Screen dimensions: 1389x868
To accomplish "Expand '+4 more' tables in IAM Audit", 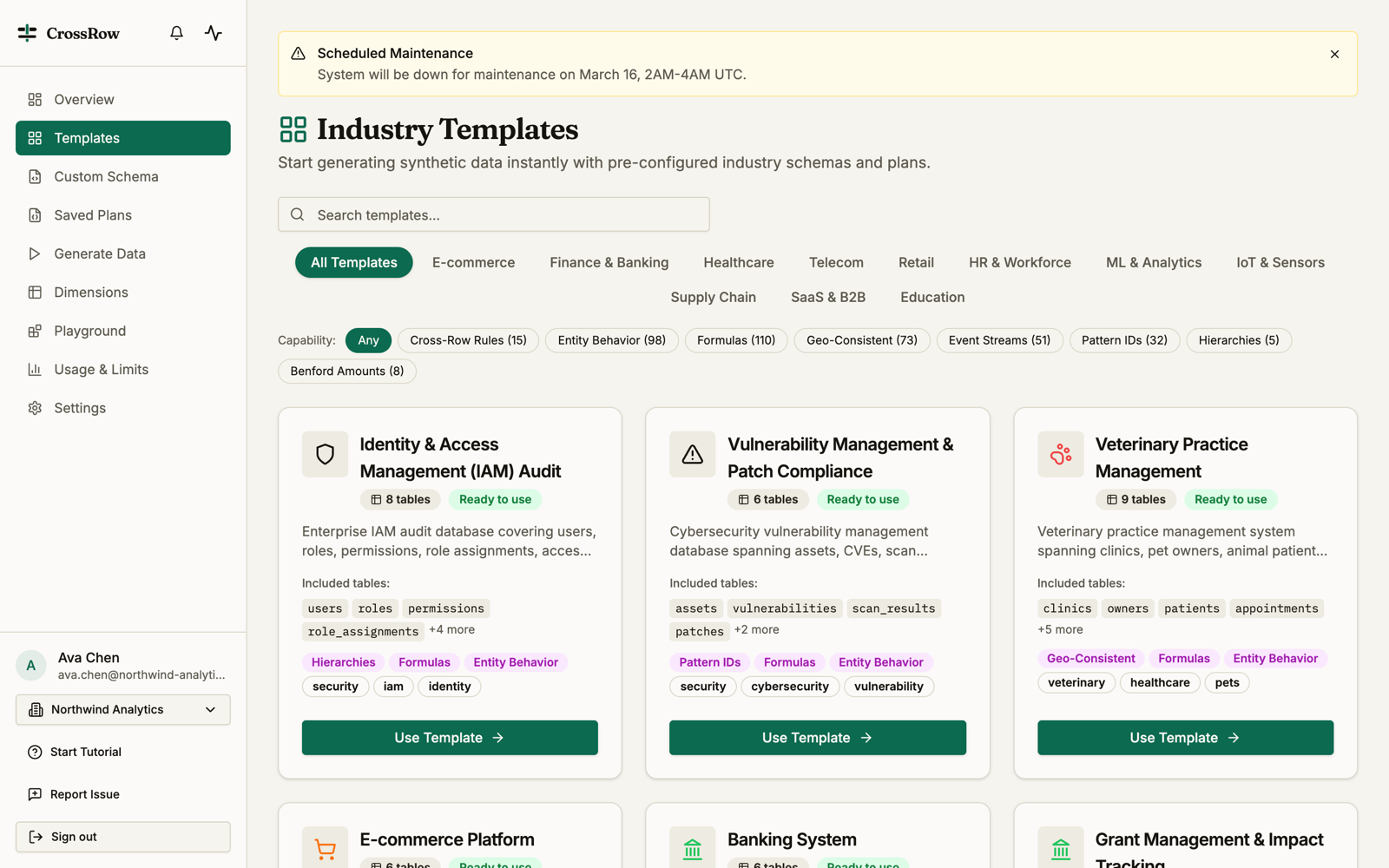I will tap(451, 630).
